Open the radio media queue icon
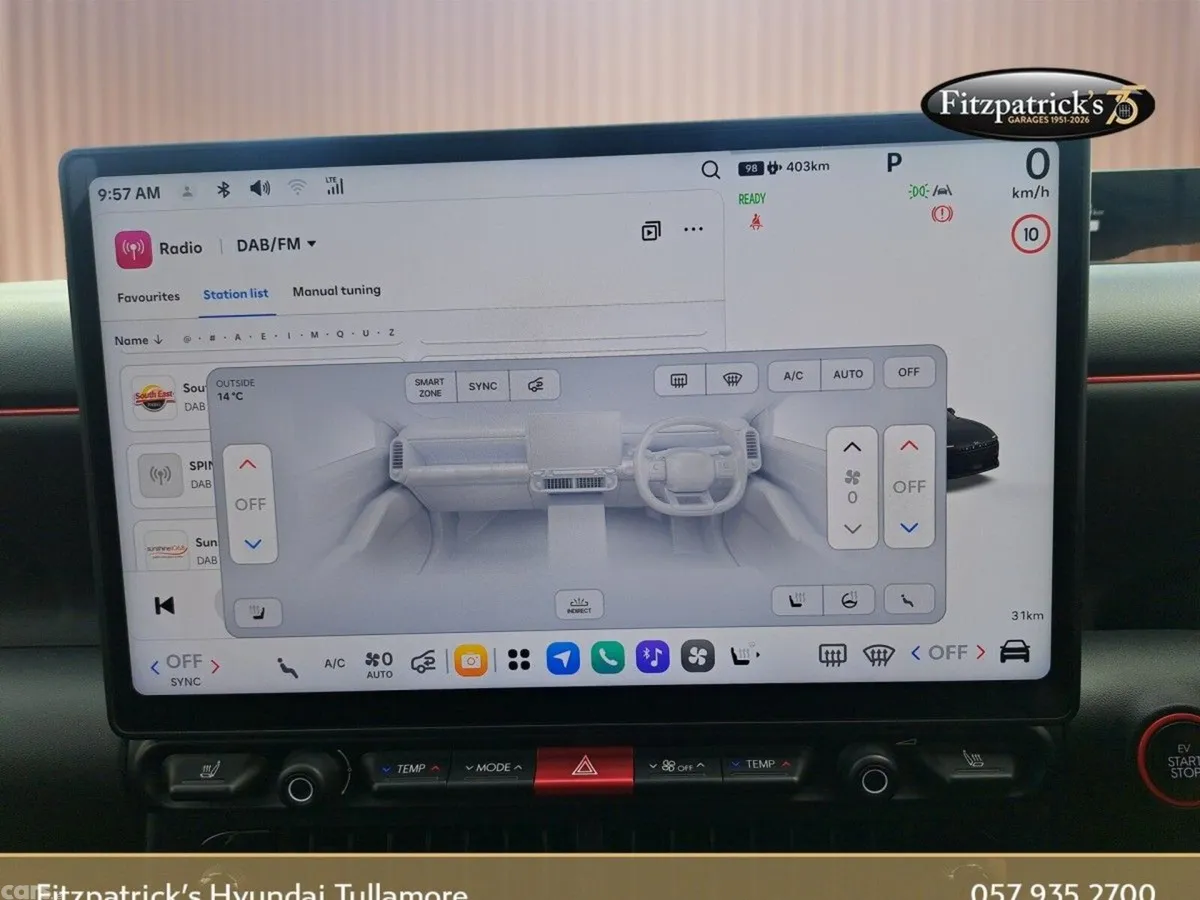 pos(651,231)
